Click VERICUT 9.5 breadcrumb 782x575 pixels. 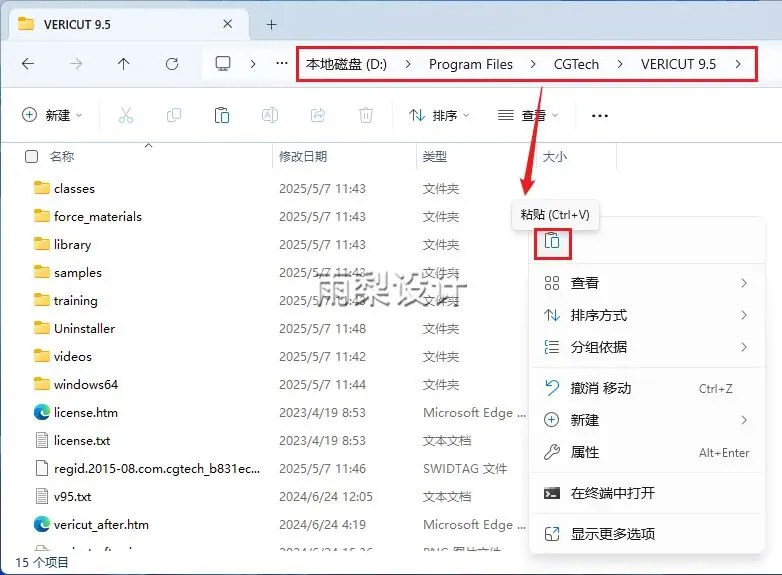pos(678,64)
